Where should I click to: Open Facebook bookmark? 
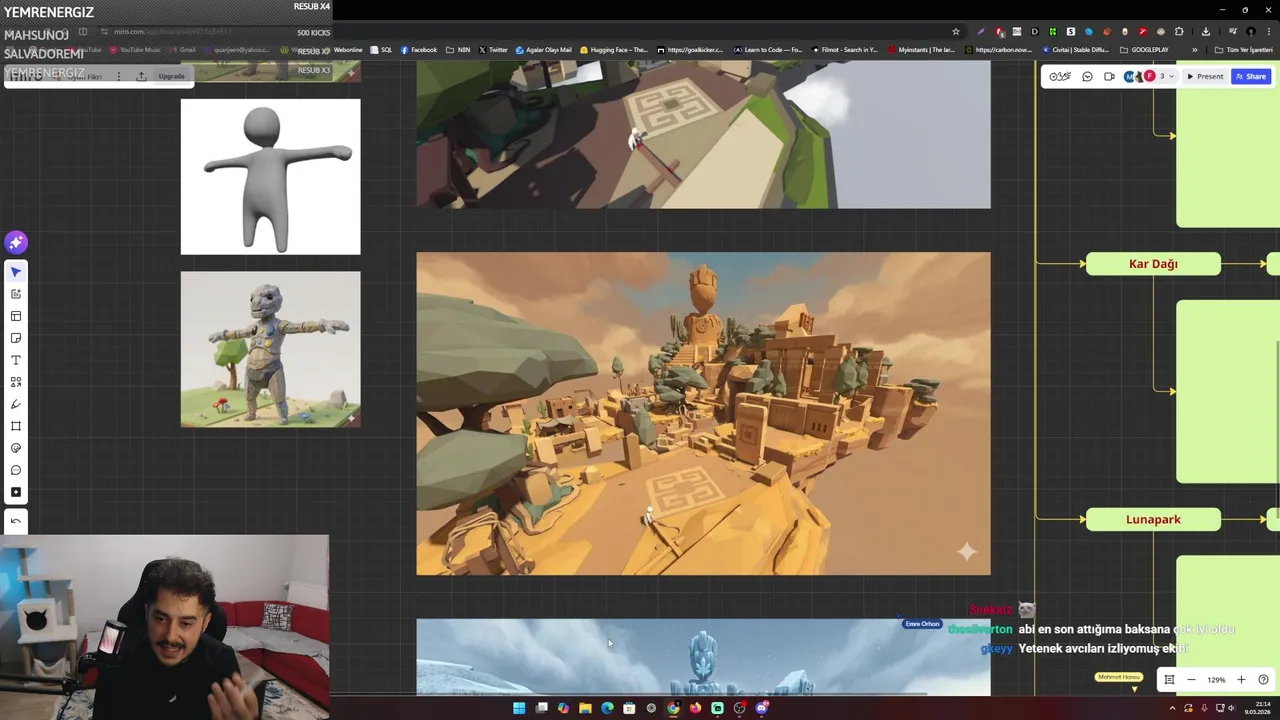click(x=419, y=50)
